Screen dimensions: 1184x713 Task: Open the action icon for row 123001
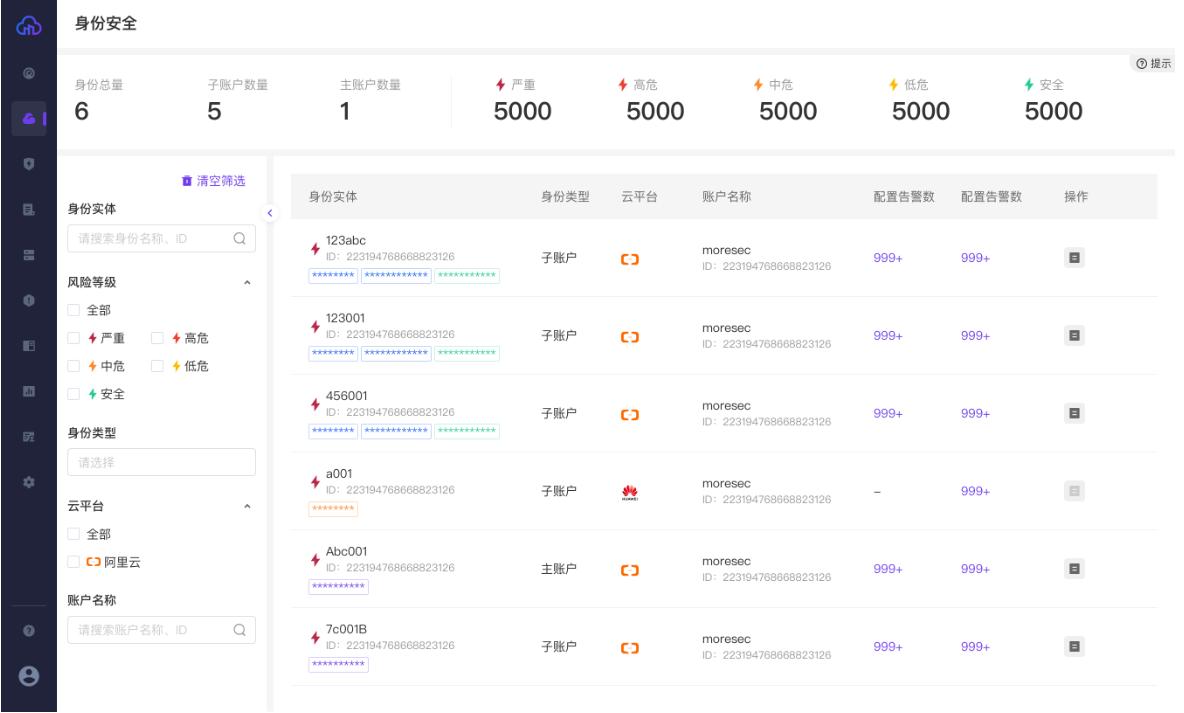click(1074, 335)
